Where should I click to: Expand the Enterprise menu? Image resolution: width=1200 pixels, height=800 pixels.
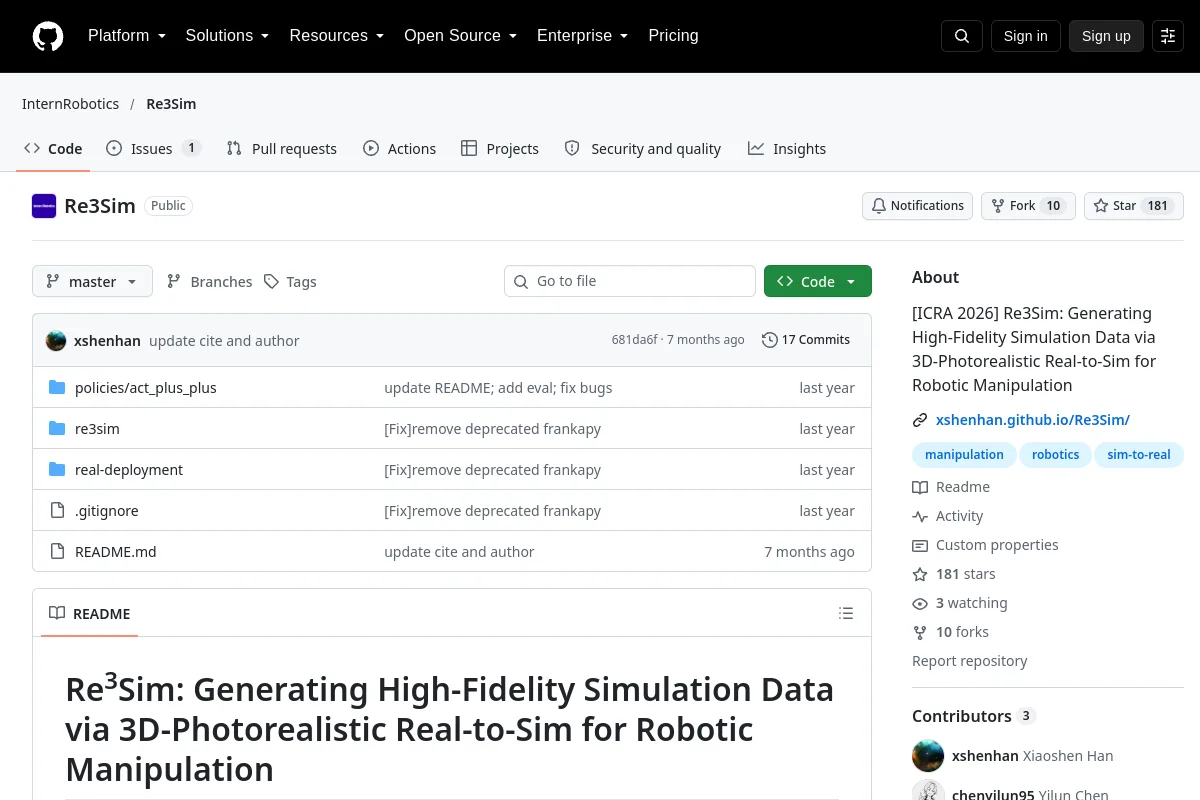tap(582, 36)
